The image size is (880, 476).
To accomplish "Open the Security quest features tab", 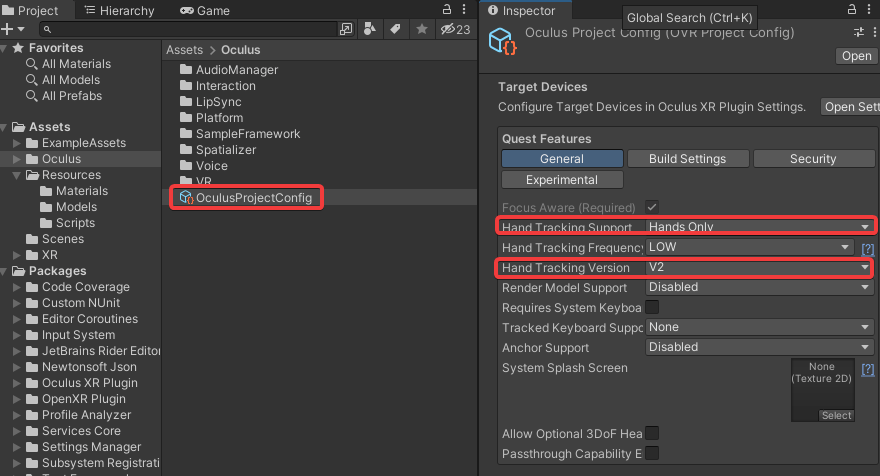I will pyautogui.click(x=813, y=159).
